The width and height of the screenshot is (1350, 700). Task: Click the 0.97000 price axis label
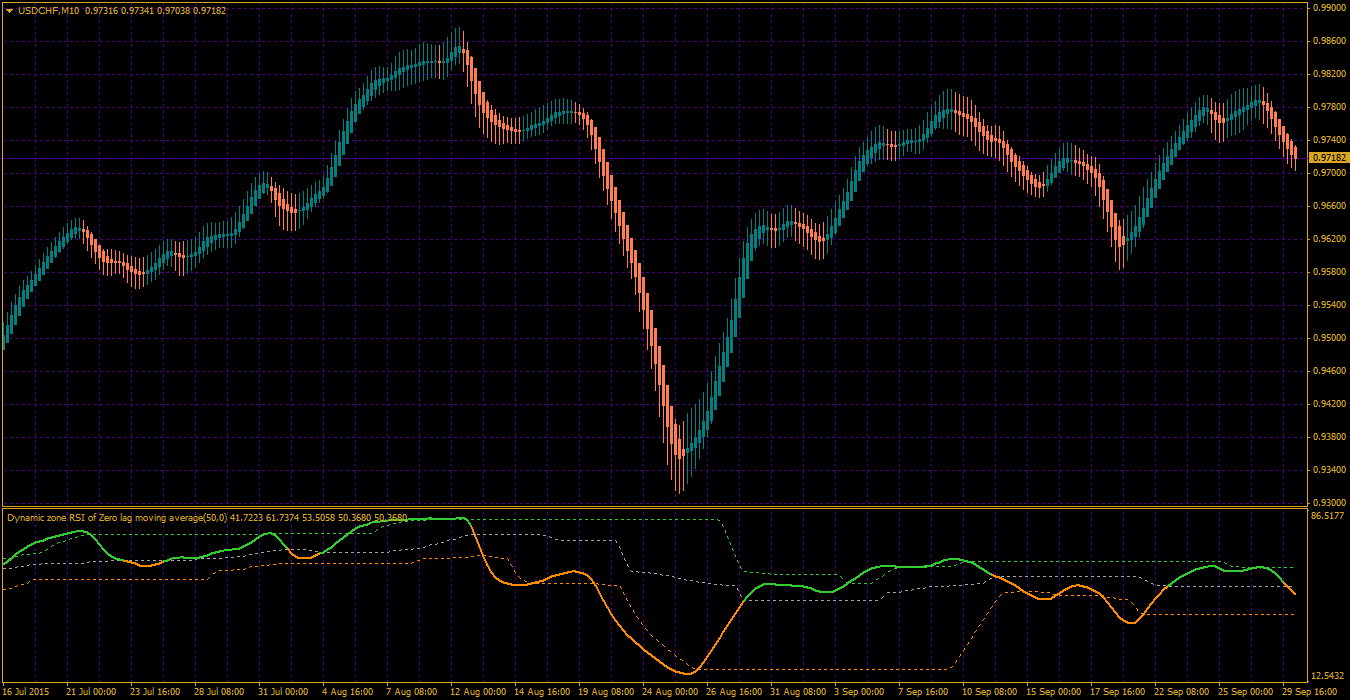click(x=1328, y=173)
